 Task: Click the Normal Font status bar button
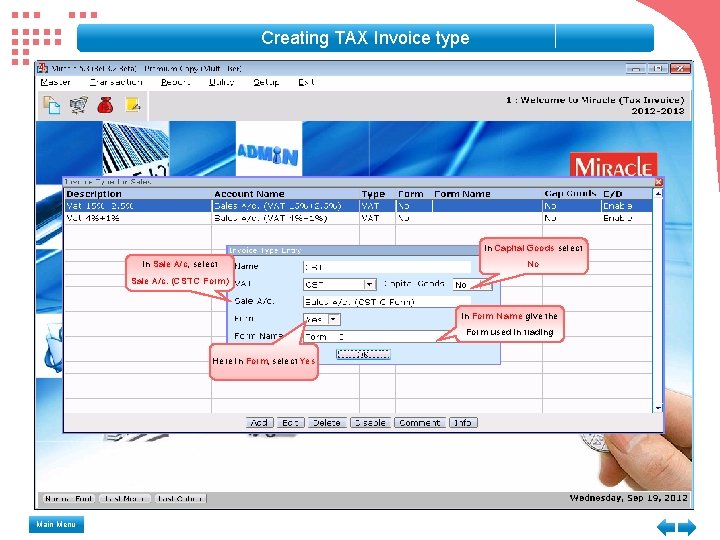pyautogui.click(x=69, y=498)
